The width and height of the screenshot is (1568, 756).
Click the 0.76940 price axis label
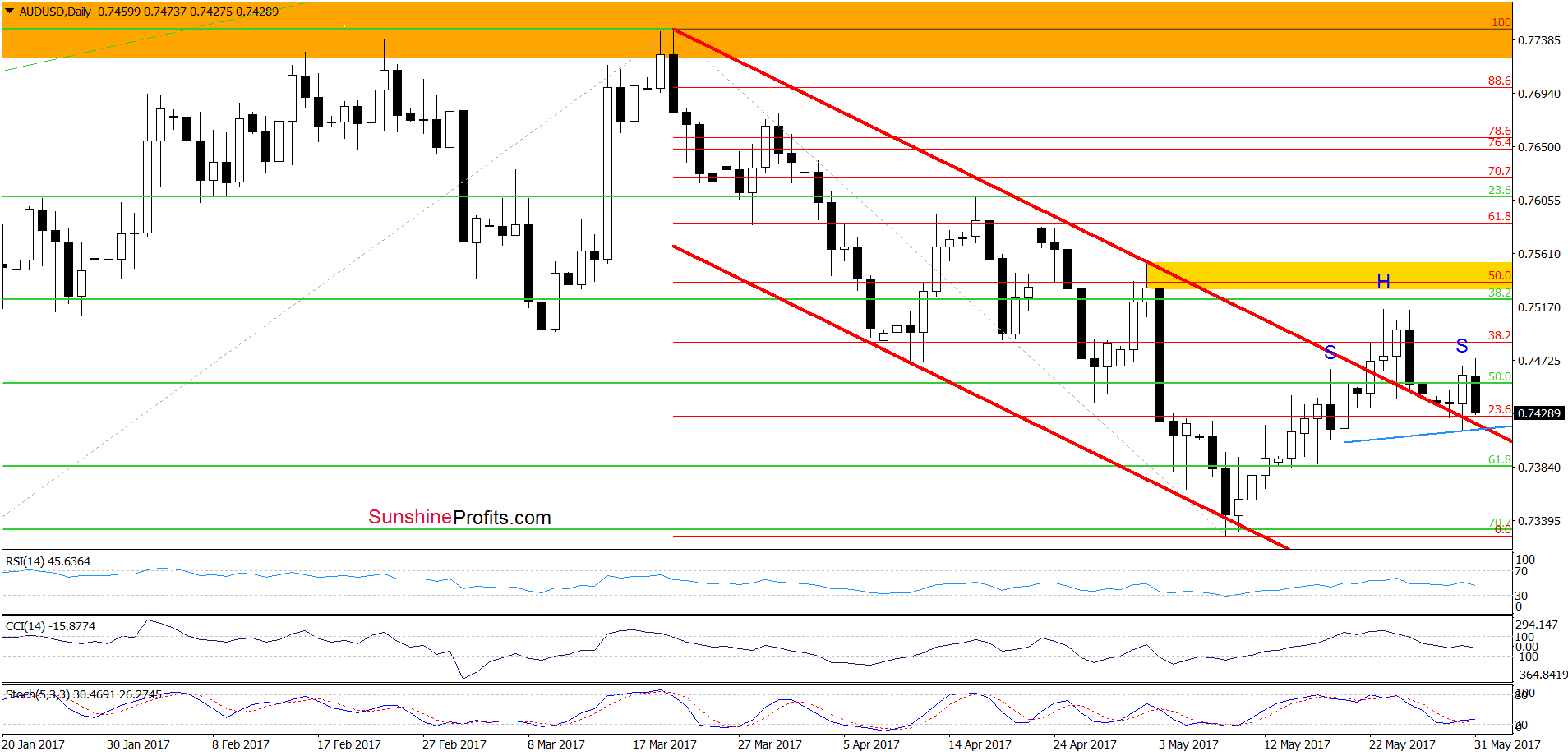1538,94
